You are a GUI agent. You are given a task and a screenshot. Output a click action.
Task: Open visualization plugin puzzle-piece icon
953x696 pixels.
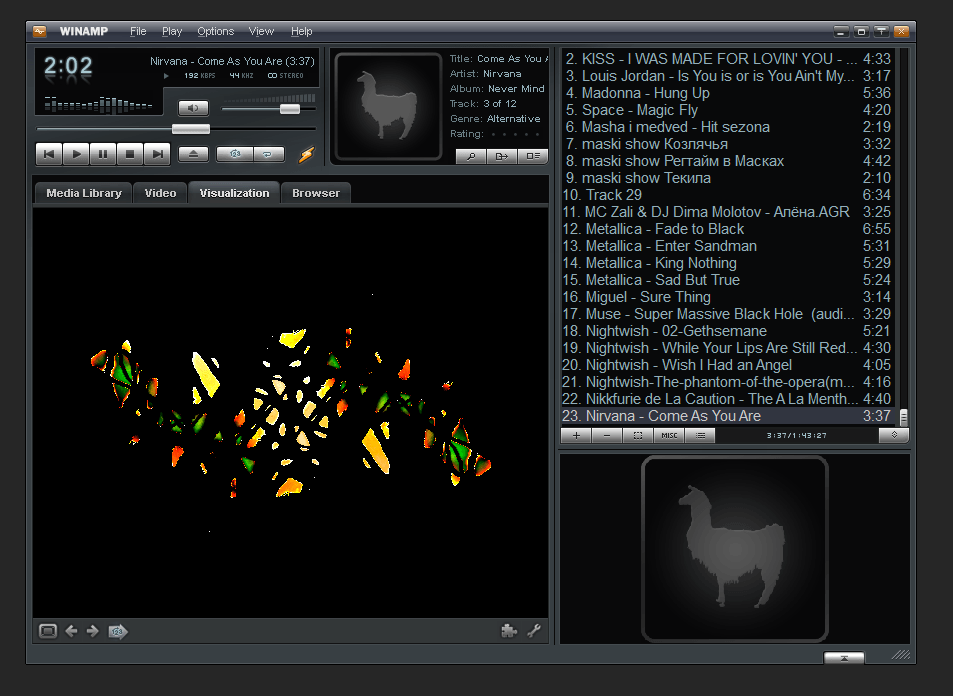tap(509, 631)
